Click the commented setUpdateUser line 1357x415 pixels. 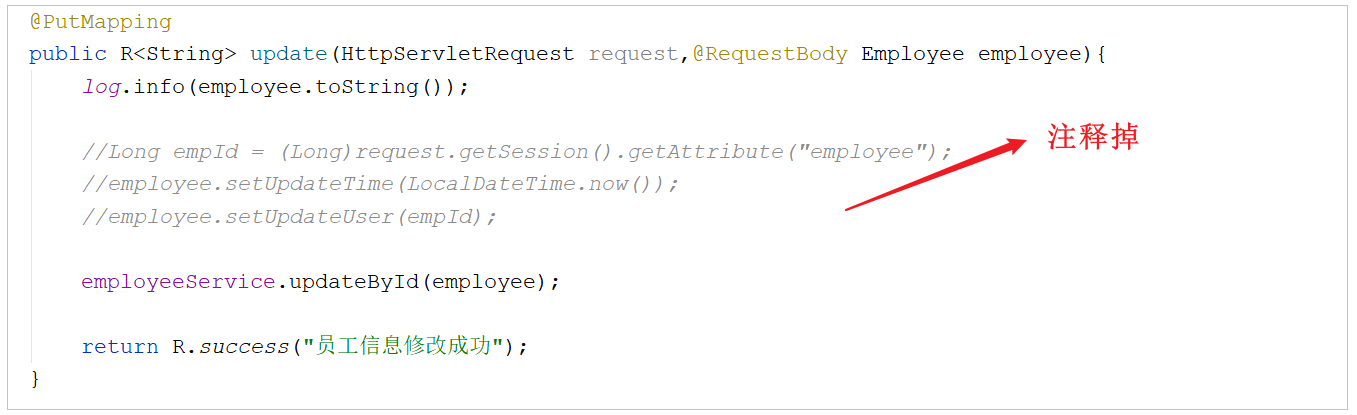pos(289,217)
